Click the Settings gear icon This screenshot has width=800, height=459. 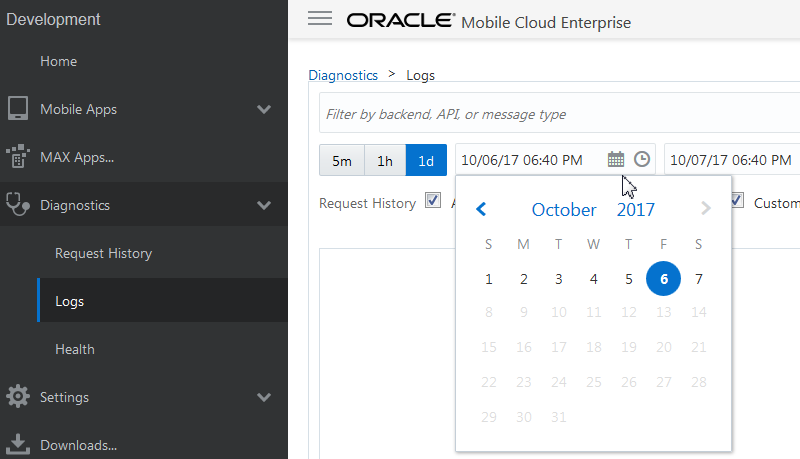coord(17,397)
